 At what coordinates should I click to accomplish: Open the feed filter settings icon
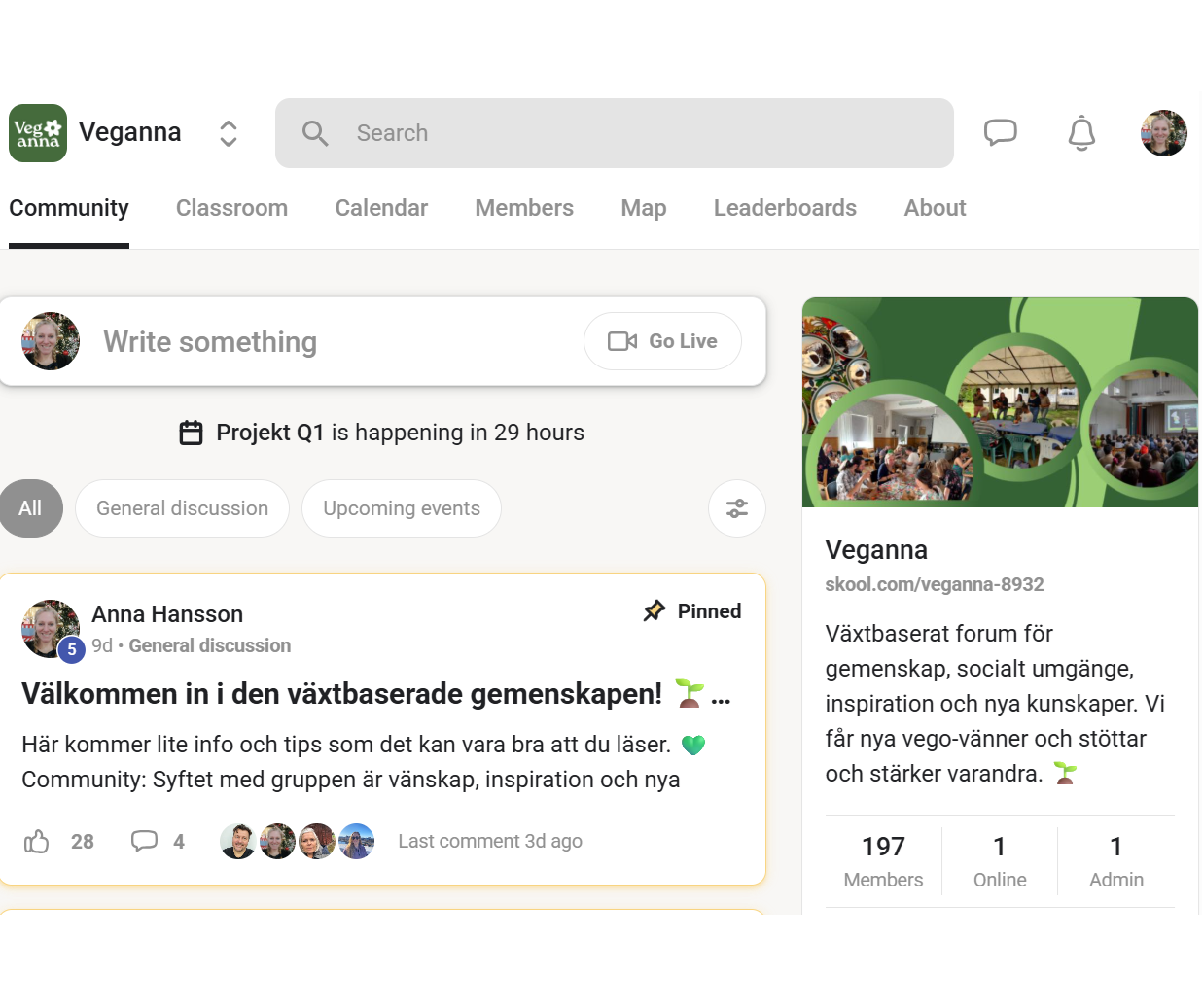(737, 508)
